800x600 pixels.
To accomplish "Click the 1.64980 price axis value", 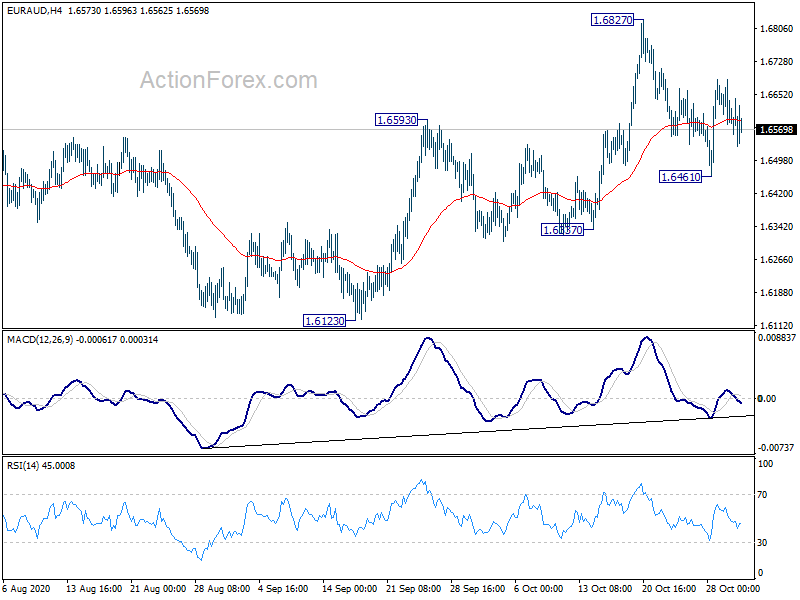I will coord(777,161).
